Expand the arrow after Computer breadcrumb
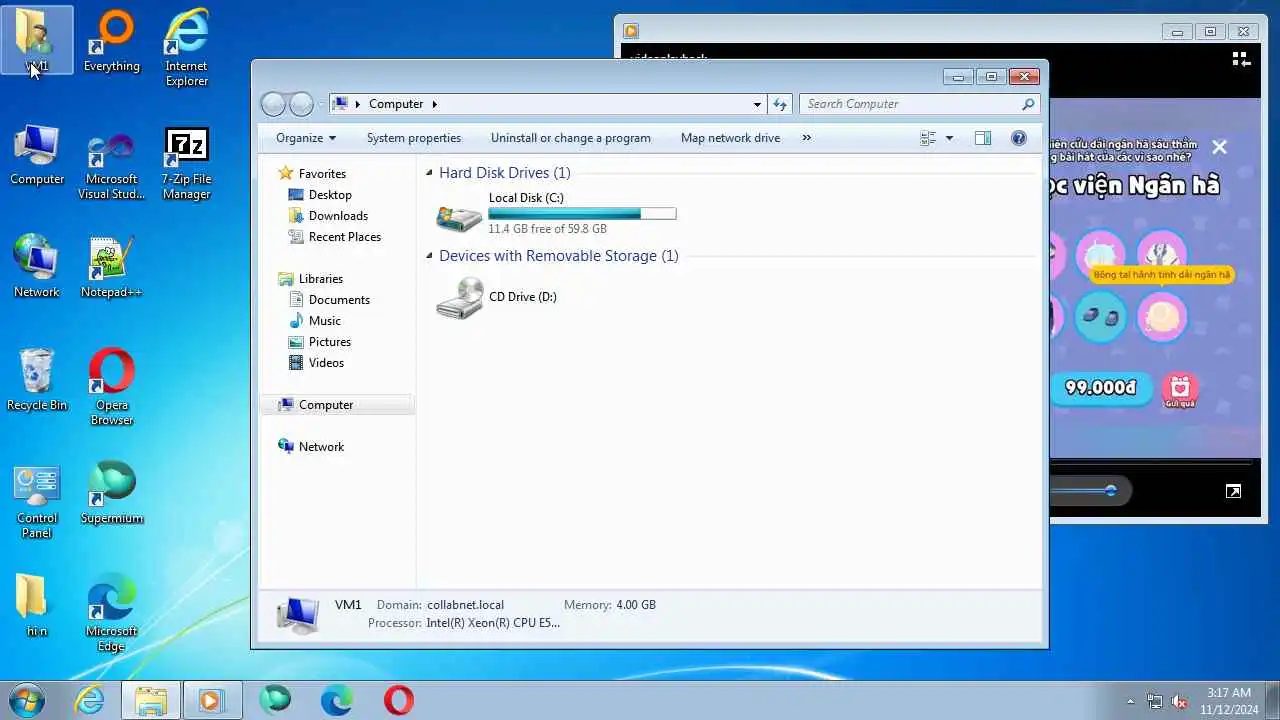1280x720 pixels. click(435, 104)
